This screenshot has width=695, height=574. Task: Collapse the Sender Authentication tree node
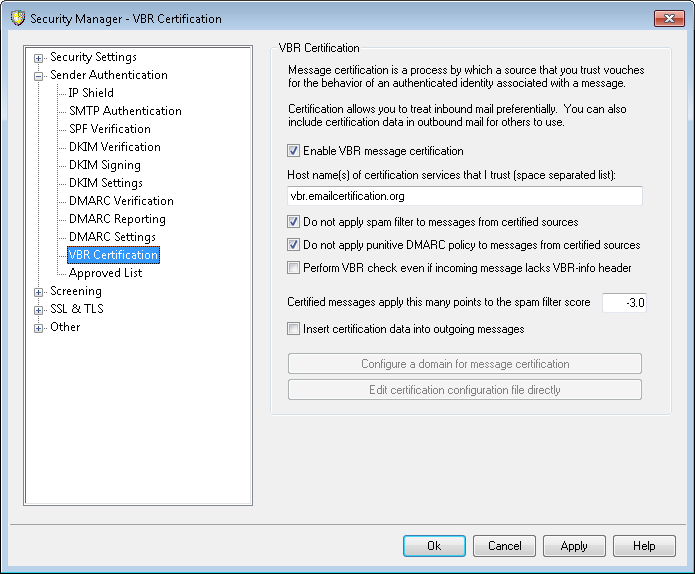coord(39,76)
